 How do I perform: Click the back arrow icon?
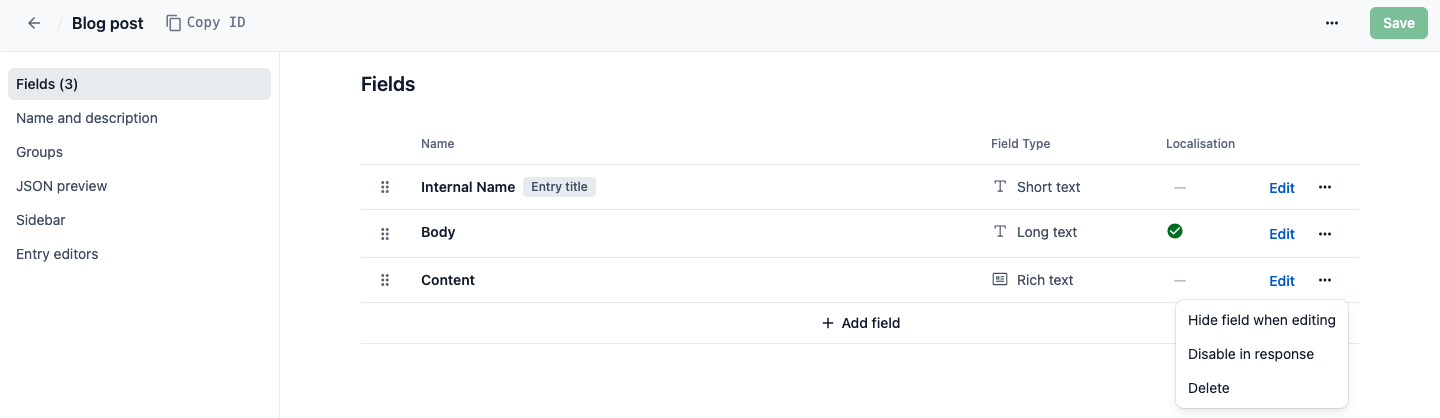click(x=34, y=23)
